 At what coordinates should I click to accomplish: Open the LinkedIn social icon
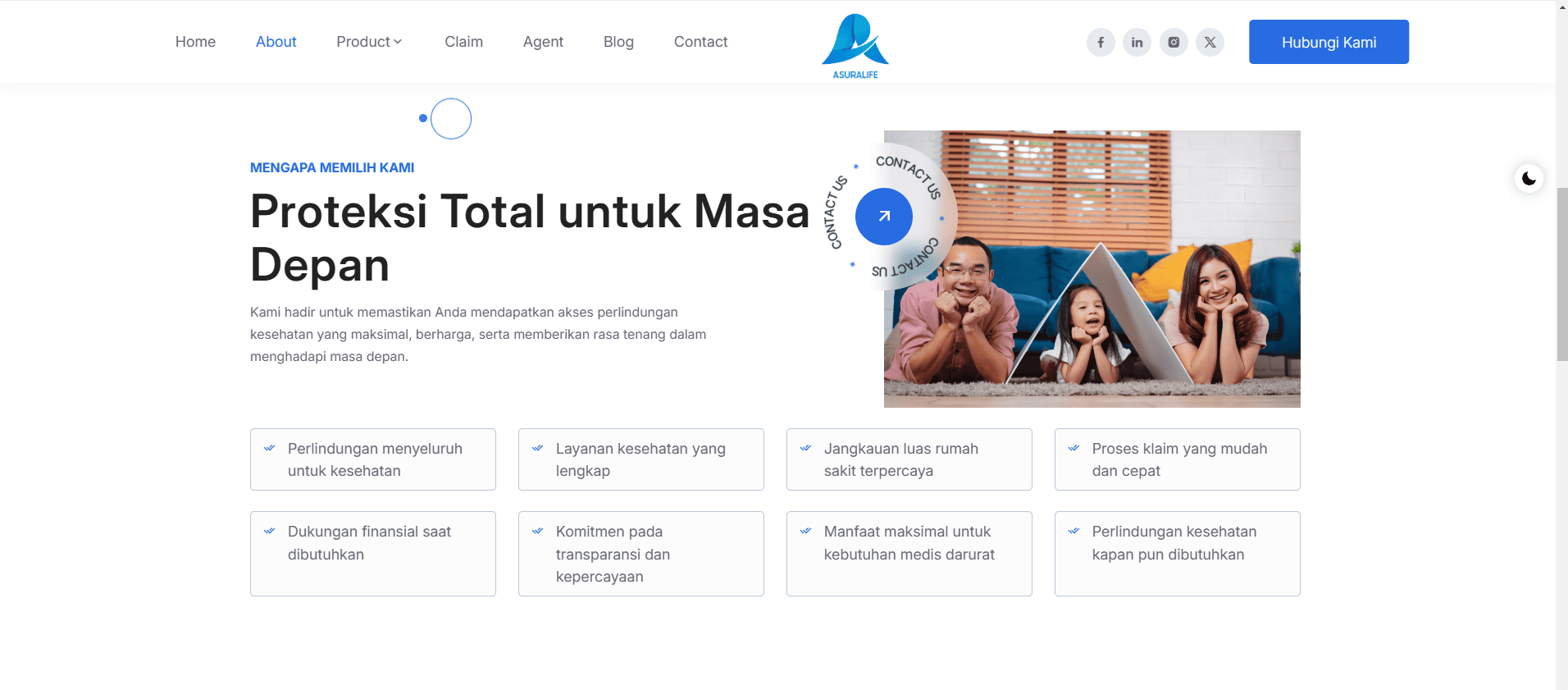[x=1137, y=42]
